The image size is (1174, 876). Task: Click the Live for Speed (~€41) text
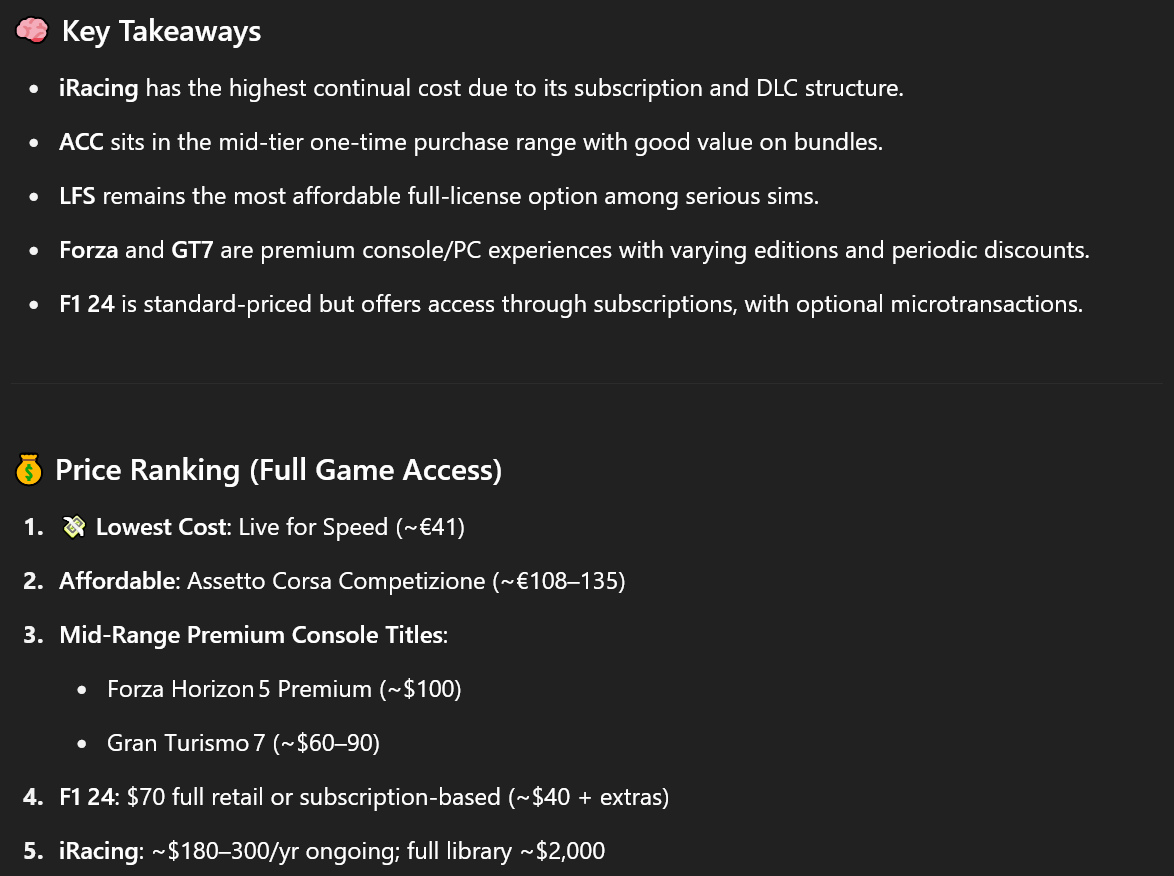coord(354,527)
